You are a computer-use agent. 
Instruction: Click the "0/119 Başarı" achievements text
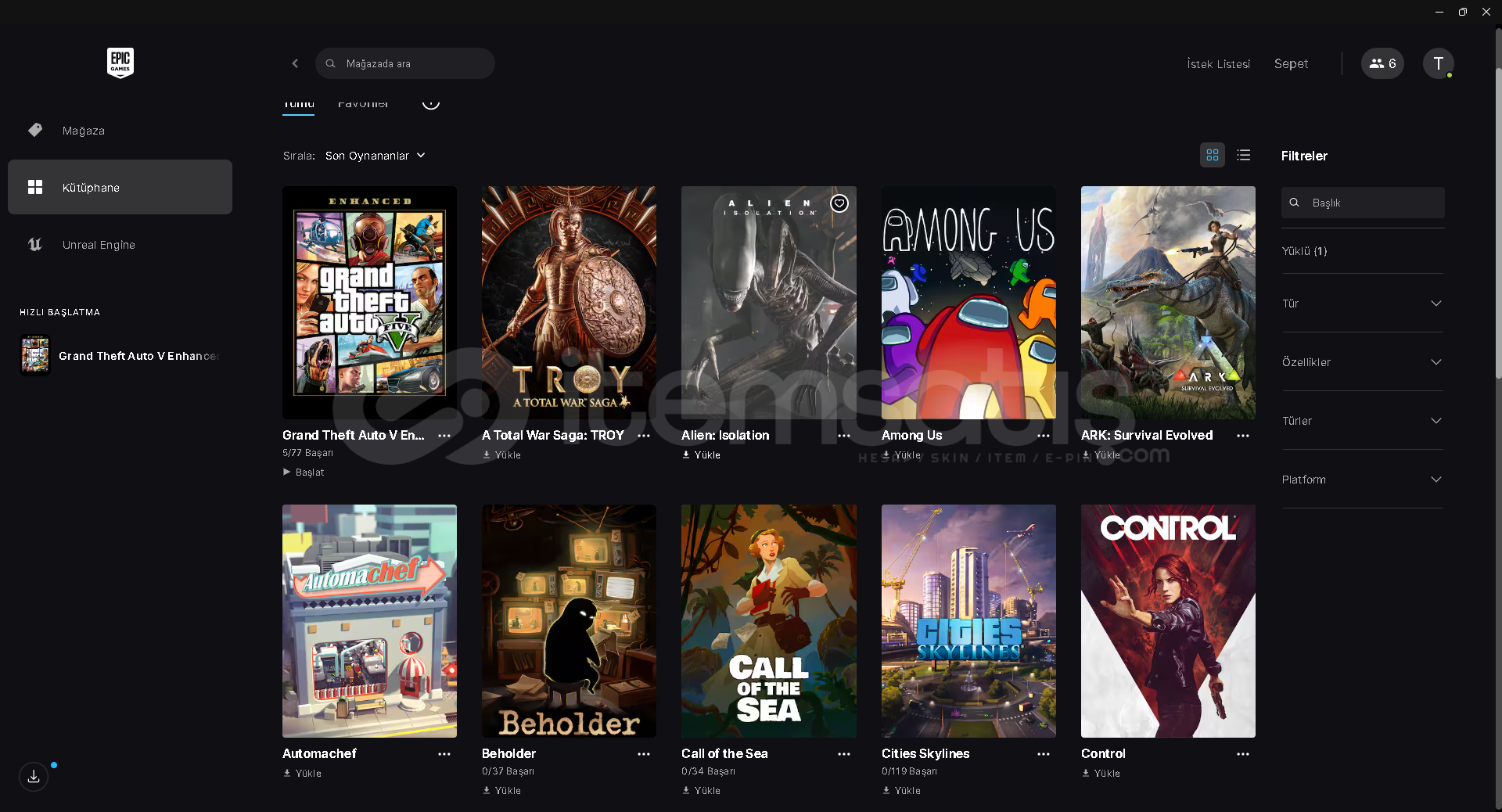click(909, 771)
